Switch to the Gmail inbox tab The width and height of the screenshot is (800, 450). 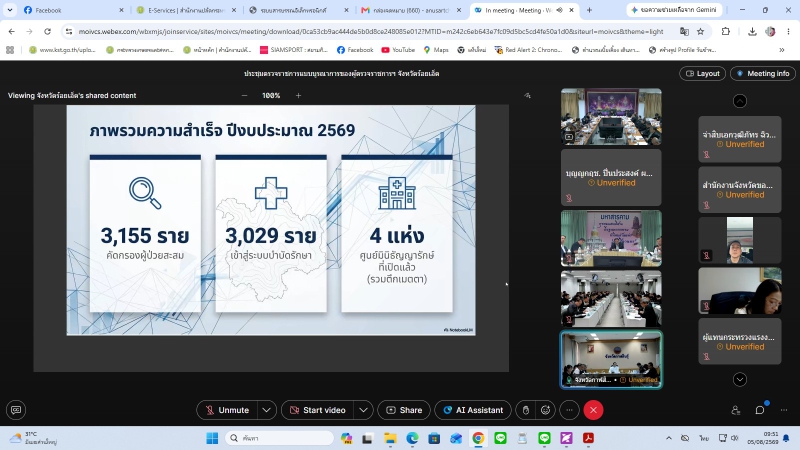pyautogui.click(x=411, y=10)
